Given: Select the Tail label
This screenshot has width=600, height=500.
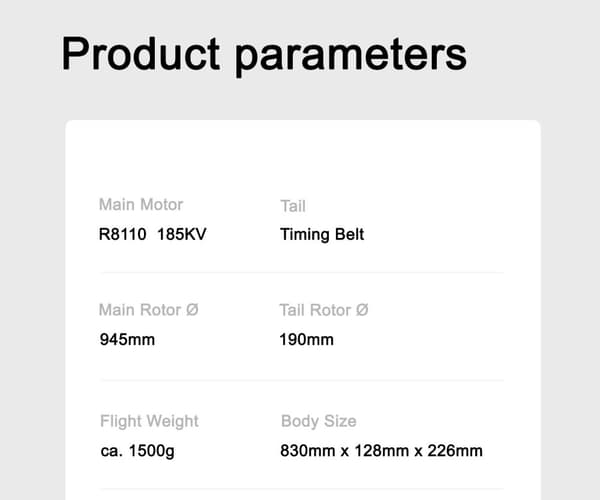Looking at the screenshot, I should click(293, 206).
